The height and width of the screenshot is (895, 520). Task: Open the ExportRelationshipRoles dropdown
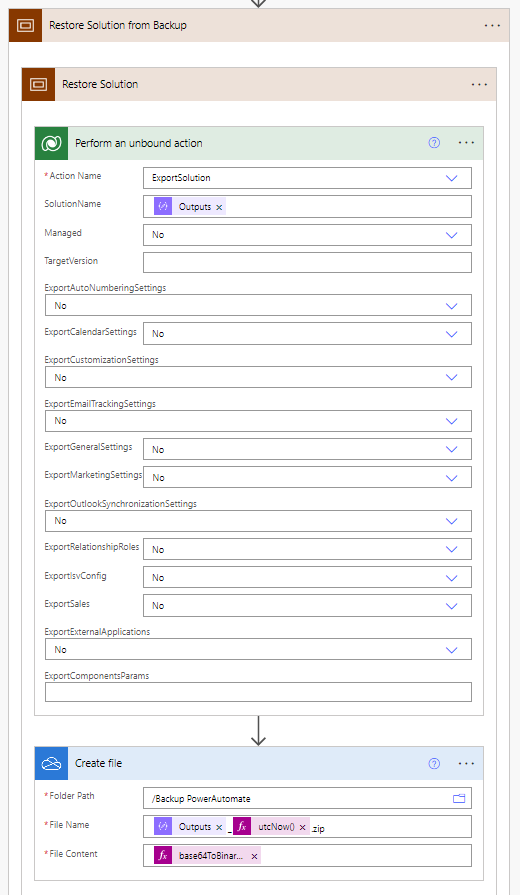(452, 549)
